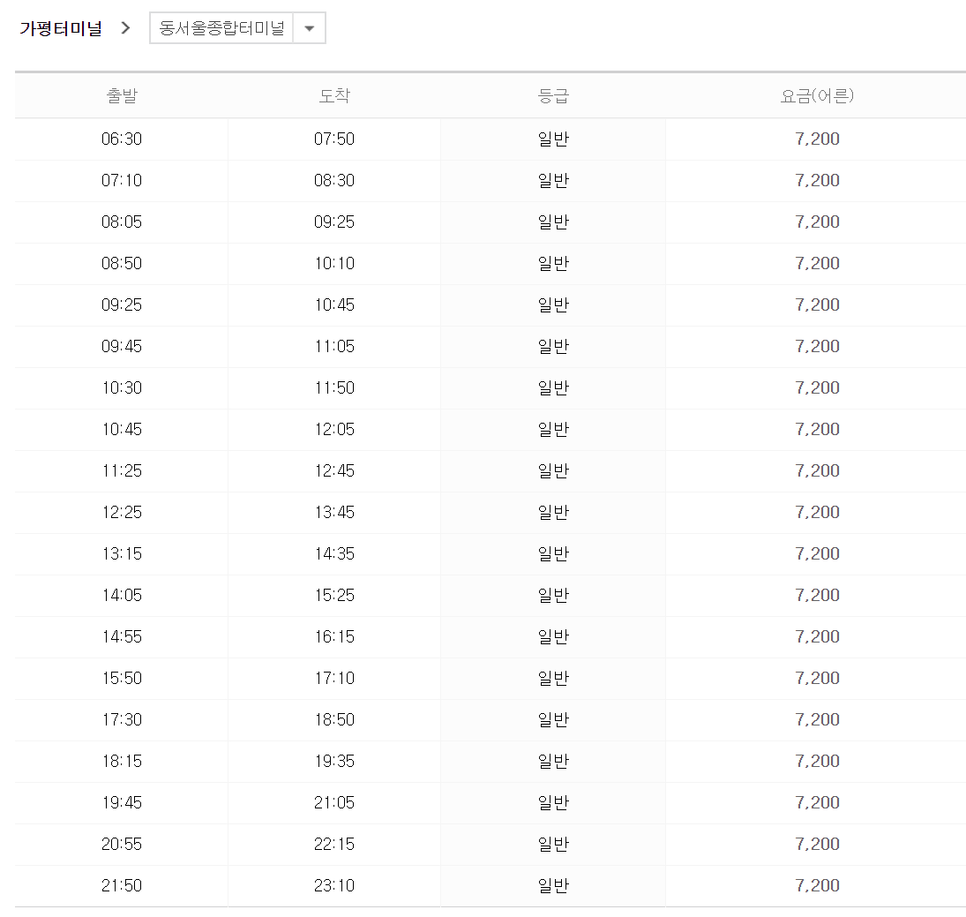Click the dropdown arrow next to 동서울종합터미널
Image resolution: width=966 pixels, height=917 pixels.
tap(309, 28)
